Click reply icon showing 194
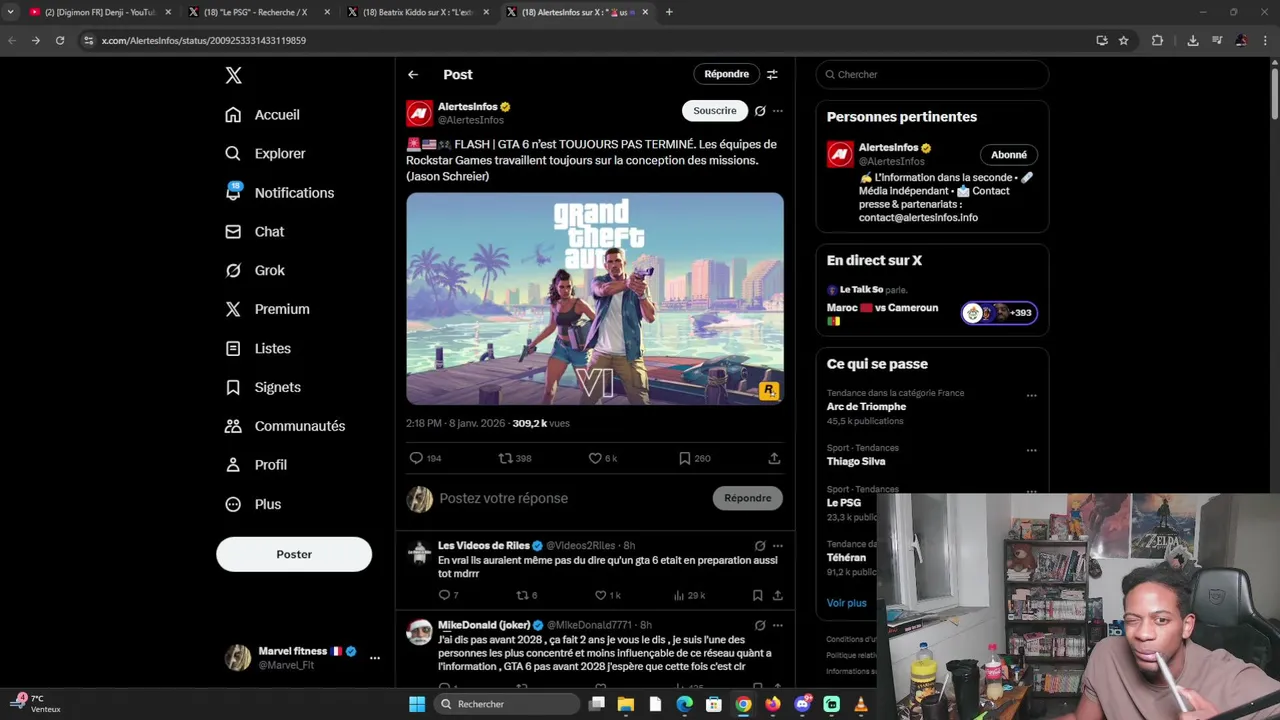 pos(425,458)
